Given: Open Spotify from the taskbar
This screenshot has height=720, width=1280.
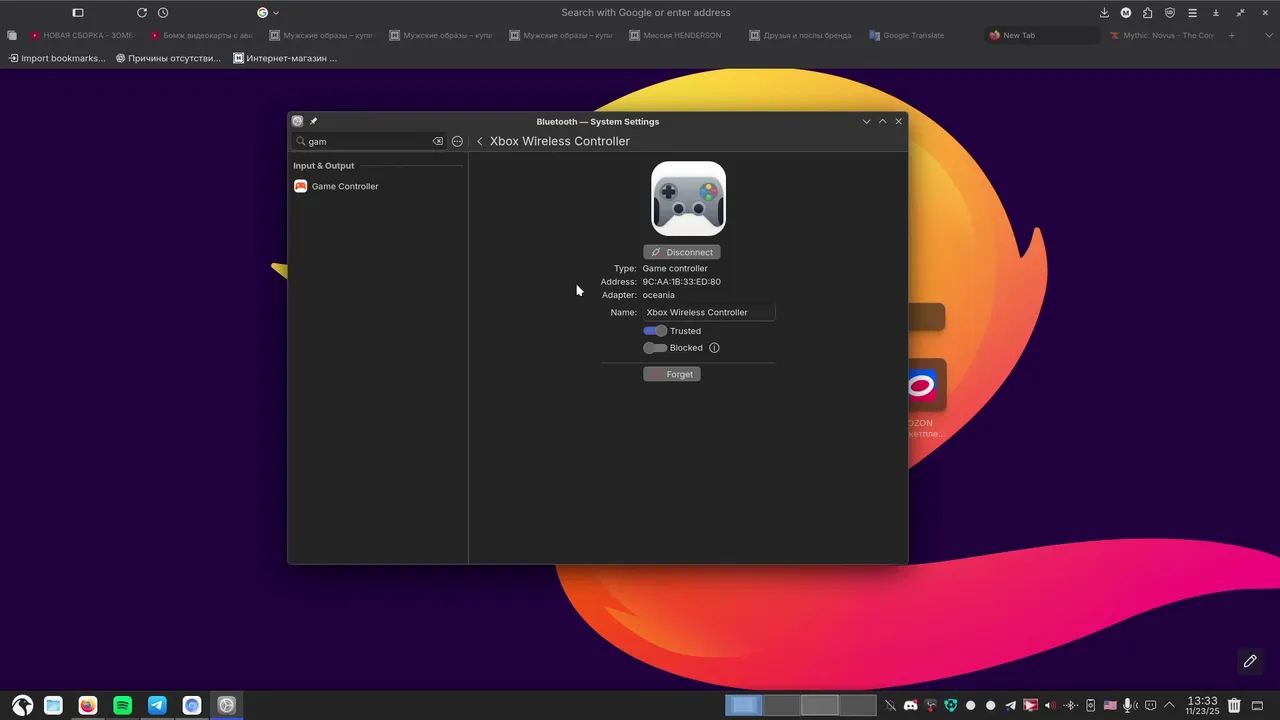Looking at the screenshot, I should pyautogui.click(x=122, y=705).
